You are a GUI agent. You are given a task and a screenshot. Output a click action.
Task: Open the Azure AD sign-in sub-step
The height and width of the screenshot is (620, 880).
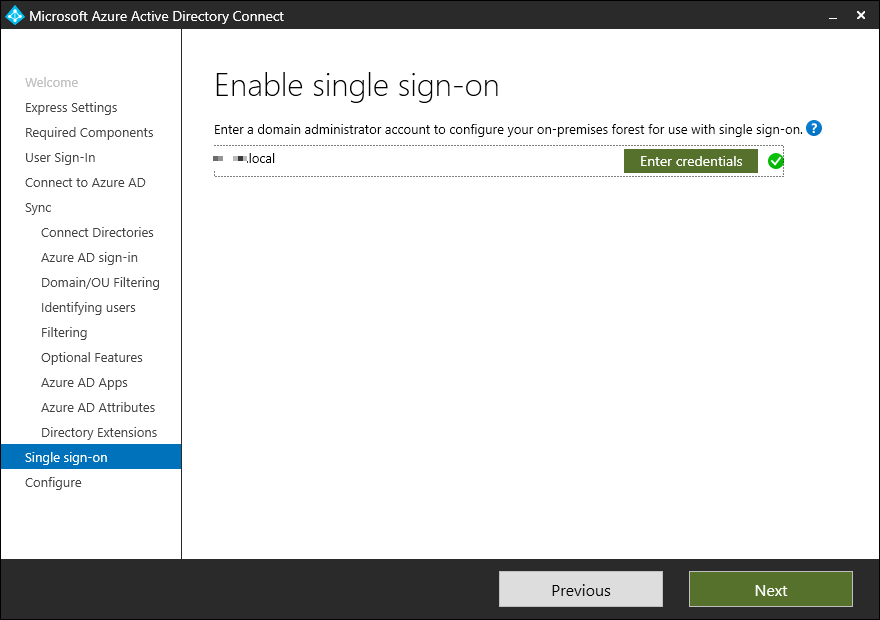pyautogui.click(x=89, y=258)
